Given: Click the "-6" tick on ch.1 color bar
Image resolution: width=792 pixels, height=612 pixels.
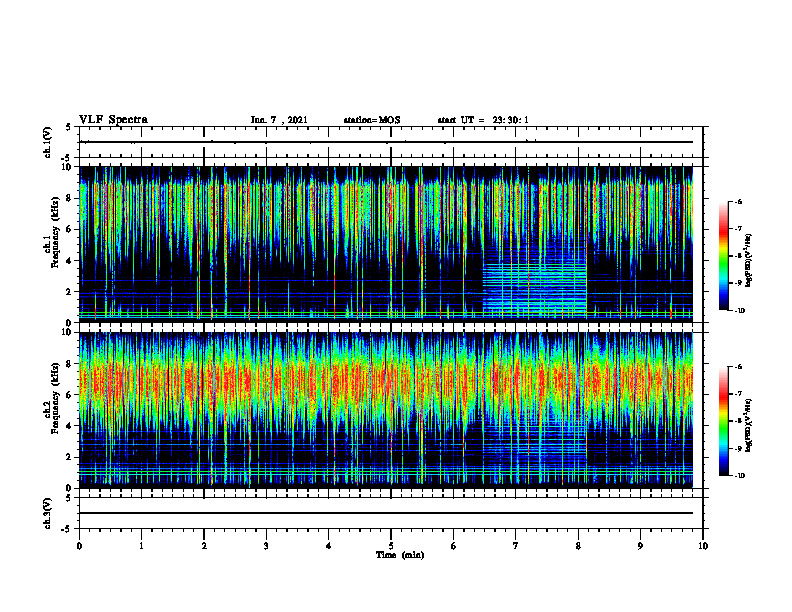Looking at the screenshot, I should [x=738, y=201].
